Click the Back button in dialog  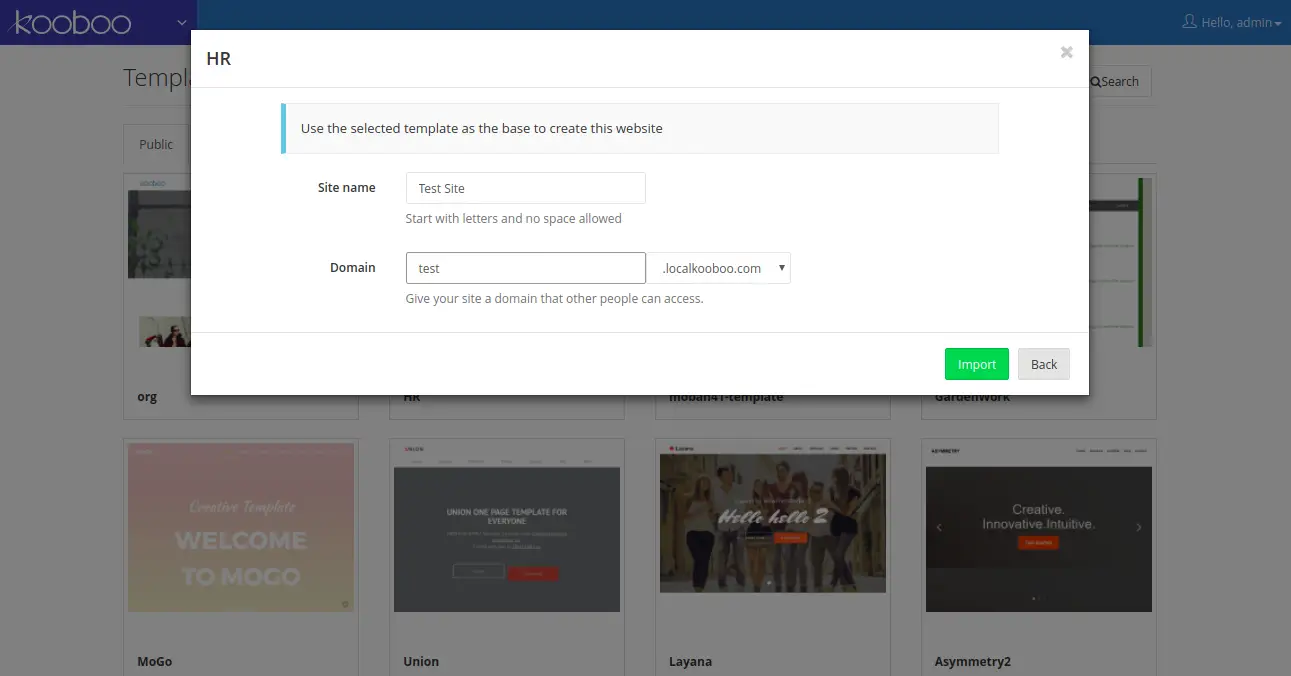[x=1044, y=364]
